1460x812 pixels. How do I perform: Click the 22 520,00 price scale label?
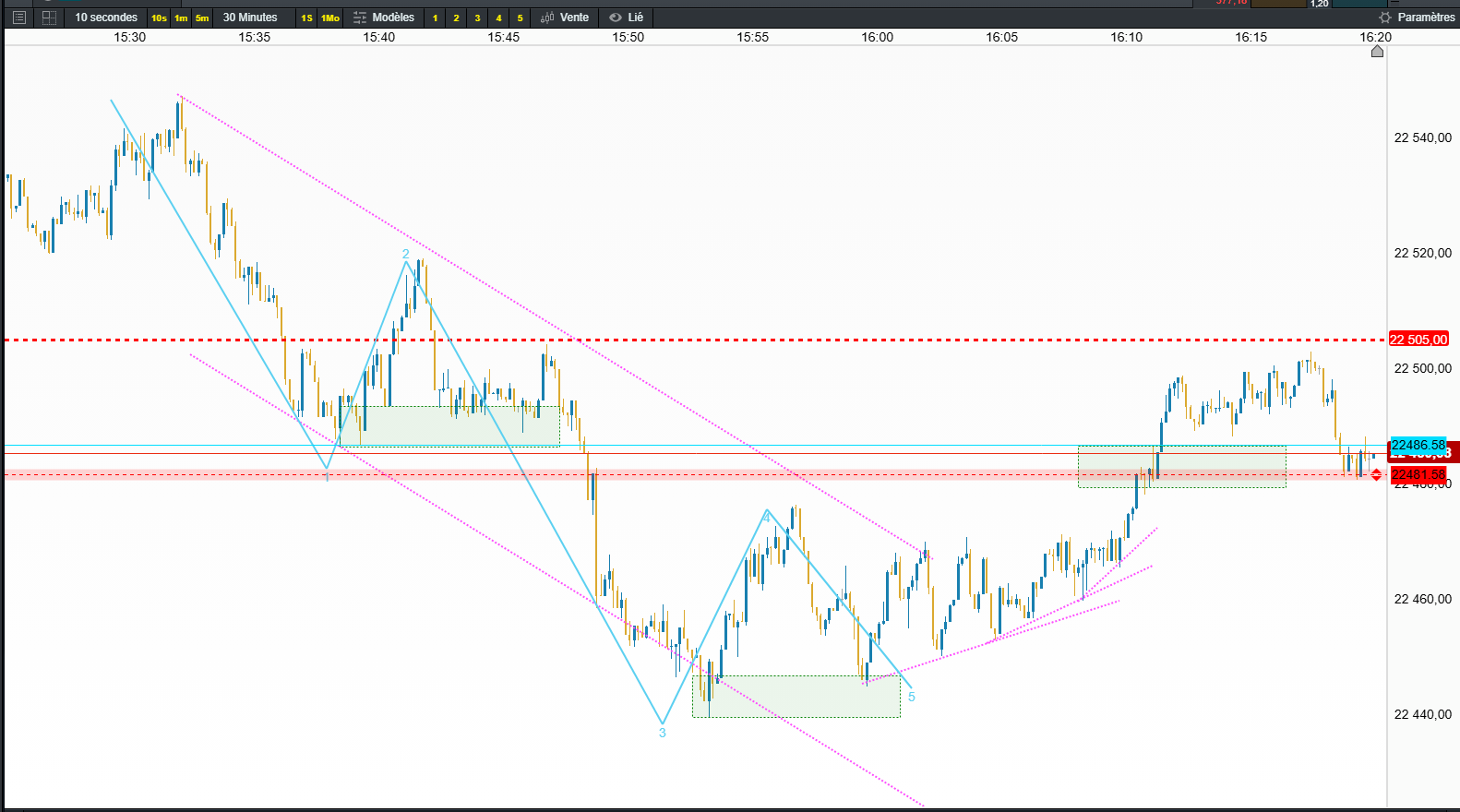click(x=1422, y=253)
